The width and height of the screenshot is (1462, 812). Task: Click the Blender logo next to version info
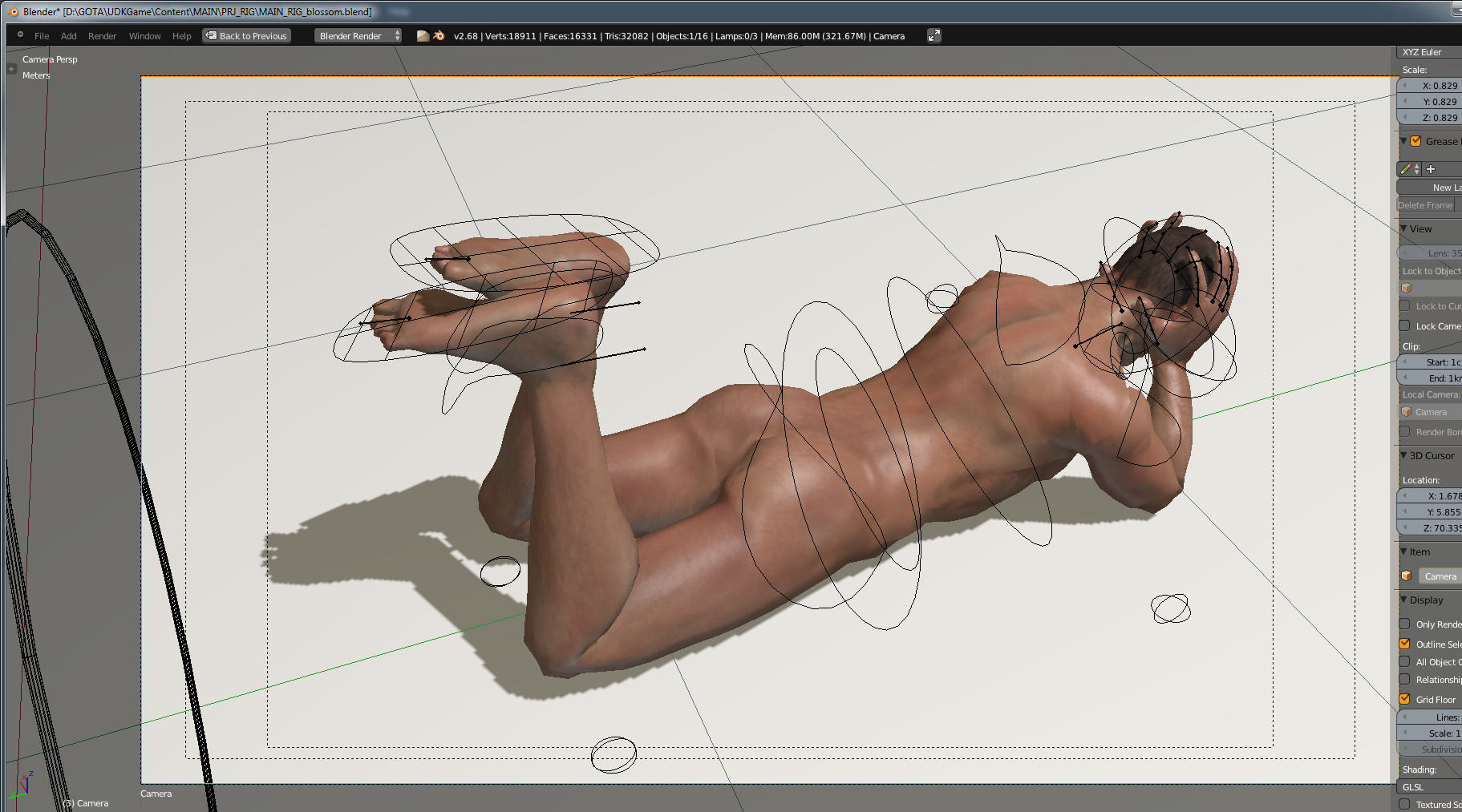pos(439,36)
